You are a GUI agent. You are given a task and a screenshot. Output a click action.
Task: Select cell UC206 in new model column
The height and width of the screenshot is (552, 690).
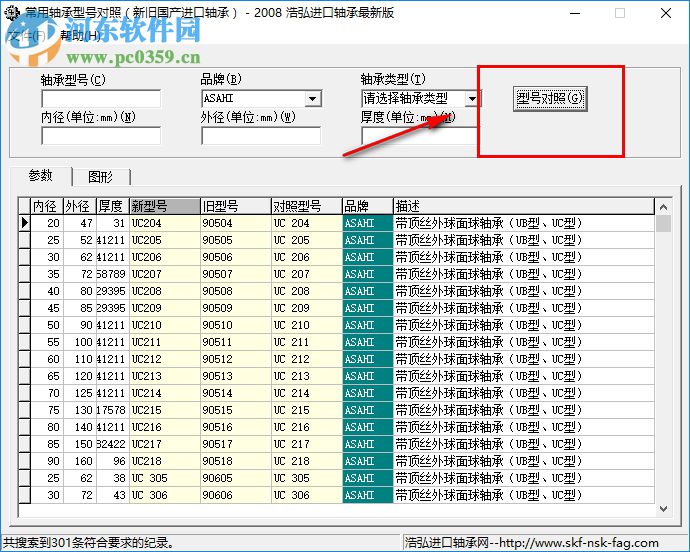(x=165, y=257)
